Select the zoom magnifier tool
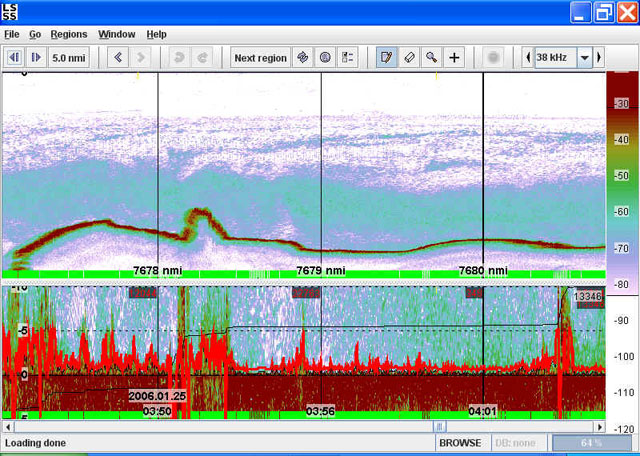 431,58
